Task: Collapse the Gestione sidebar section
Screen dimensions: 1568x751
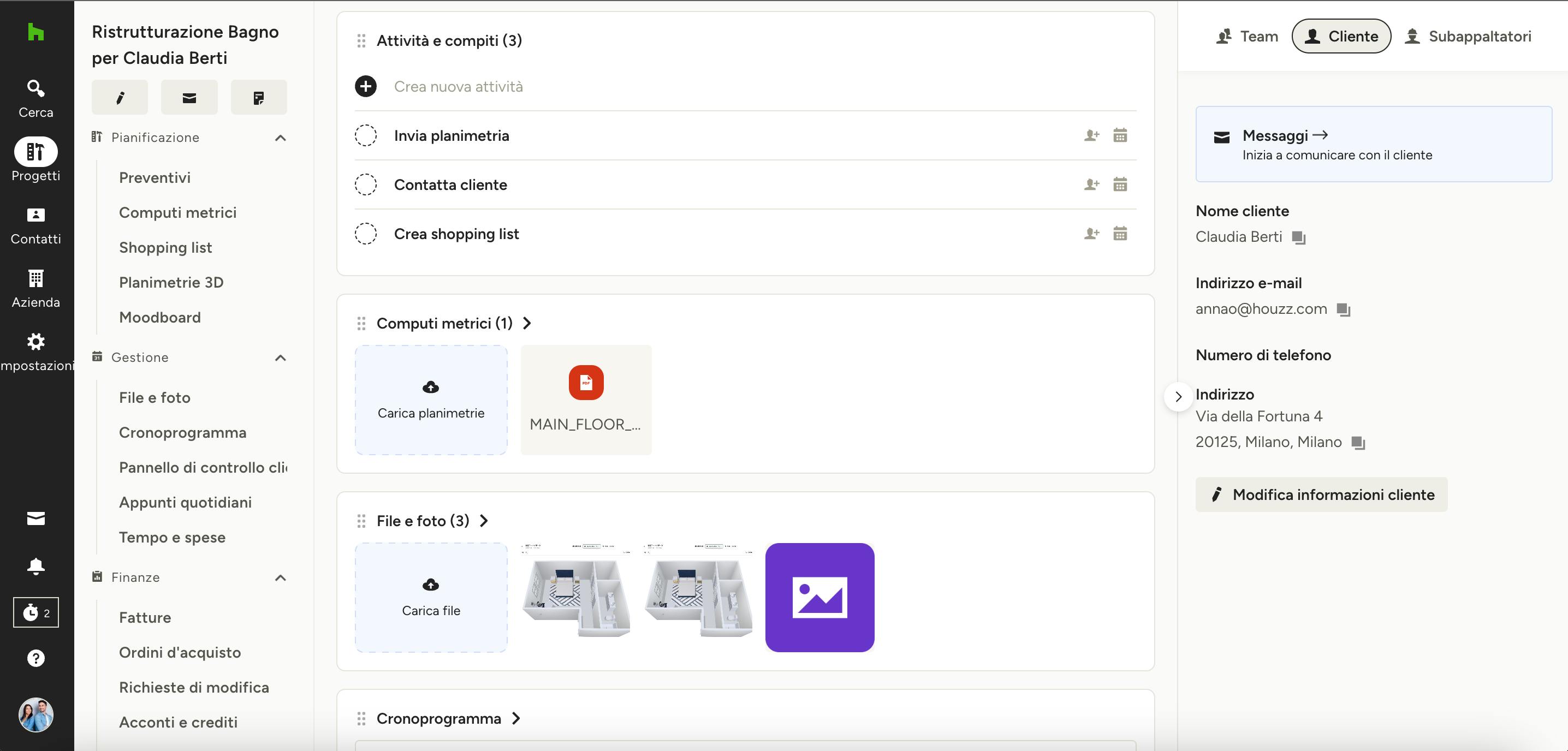Action: [x=280, y=357]
